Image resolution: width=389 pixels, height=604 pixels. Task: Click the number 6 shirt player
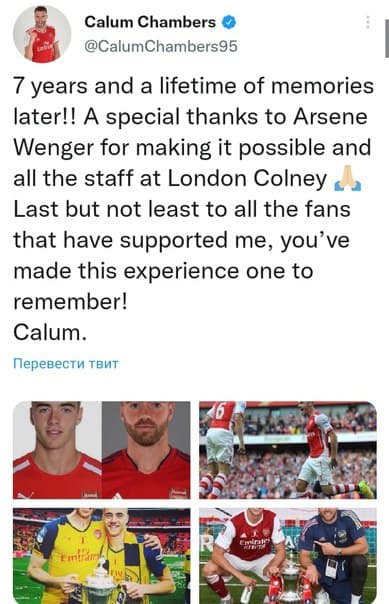pos(221,450)
